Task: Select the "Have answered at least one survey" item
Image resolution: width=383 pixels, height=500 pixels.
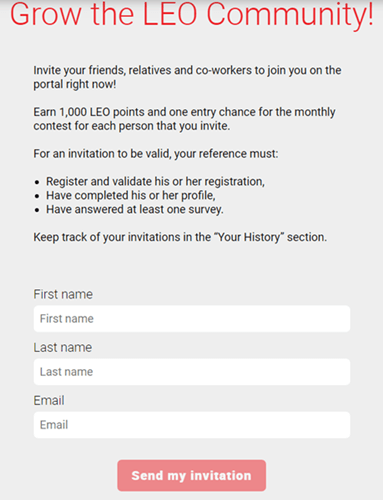Action: pos(135,209)
